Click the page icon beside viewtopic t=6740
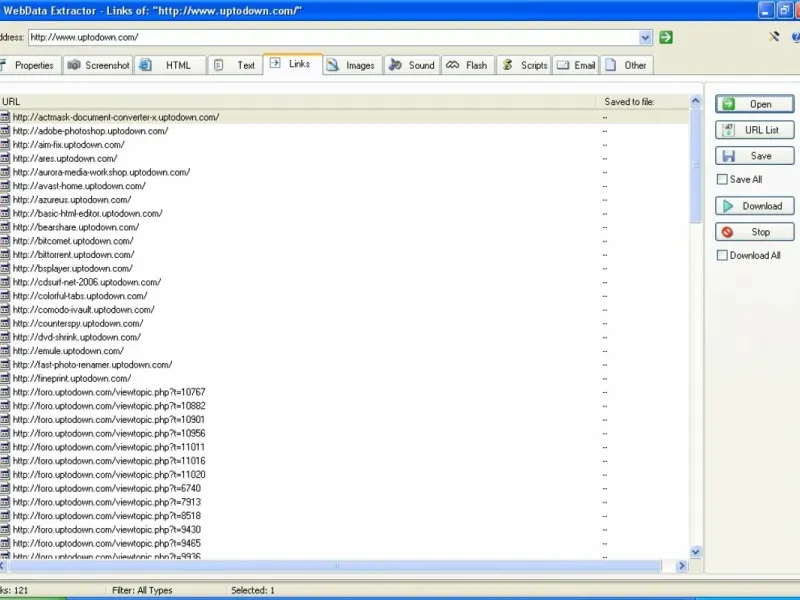 click(5, 488)
